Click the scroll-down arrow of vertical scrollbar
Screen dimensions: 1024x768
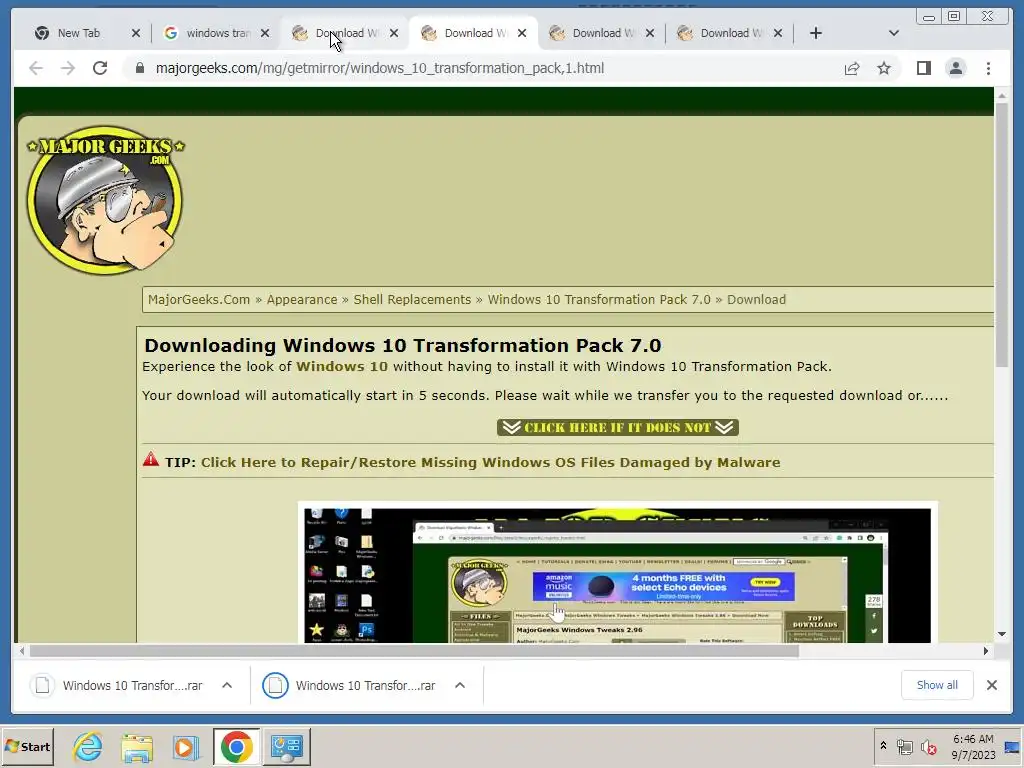(1002, 634)
